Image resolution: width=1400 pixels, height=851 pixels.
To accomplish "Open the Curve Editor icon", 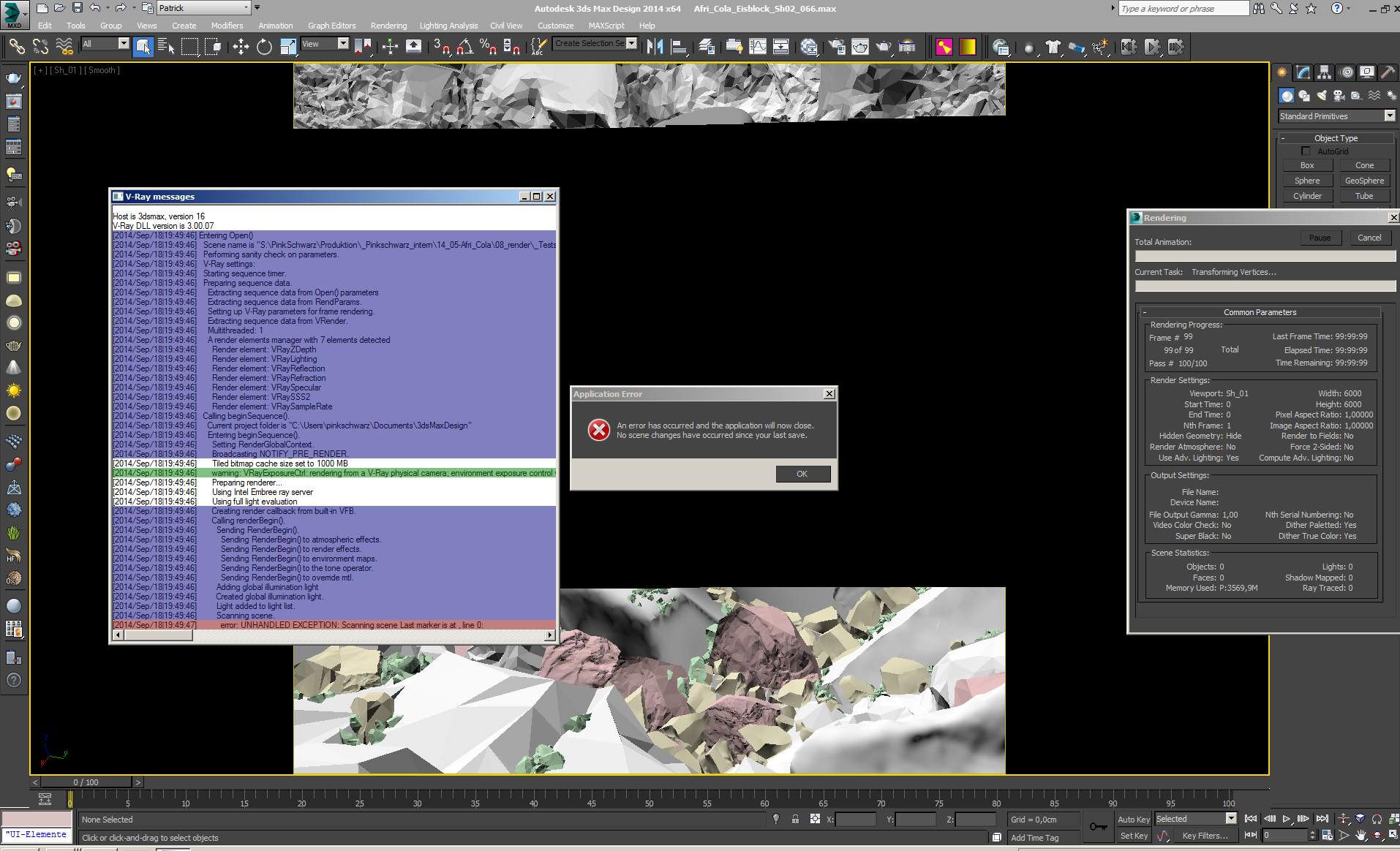I will click(758, 47).
